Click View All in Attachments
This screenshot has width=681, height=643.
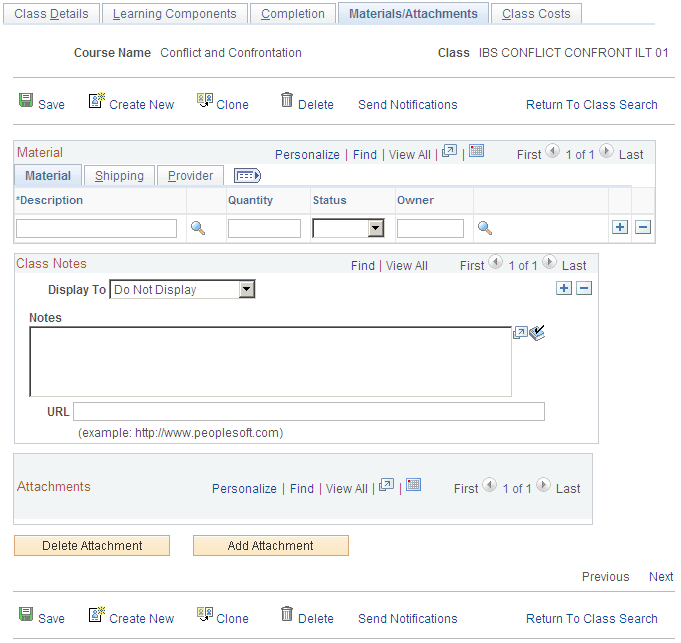click(x=347, y=488)
